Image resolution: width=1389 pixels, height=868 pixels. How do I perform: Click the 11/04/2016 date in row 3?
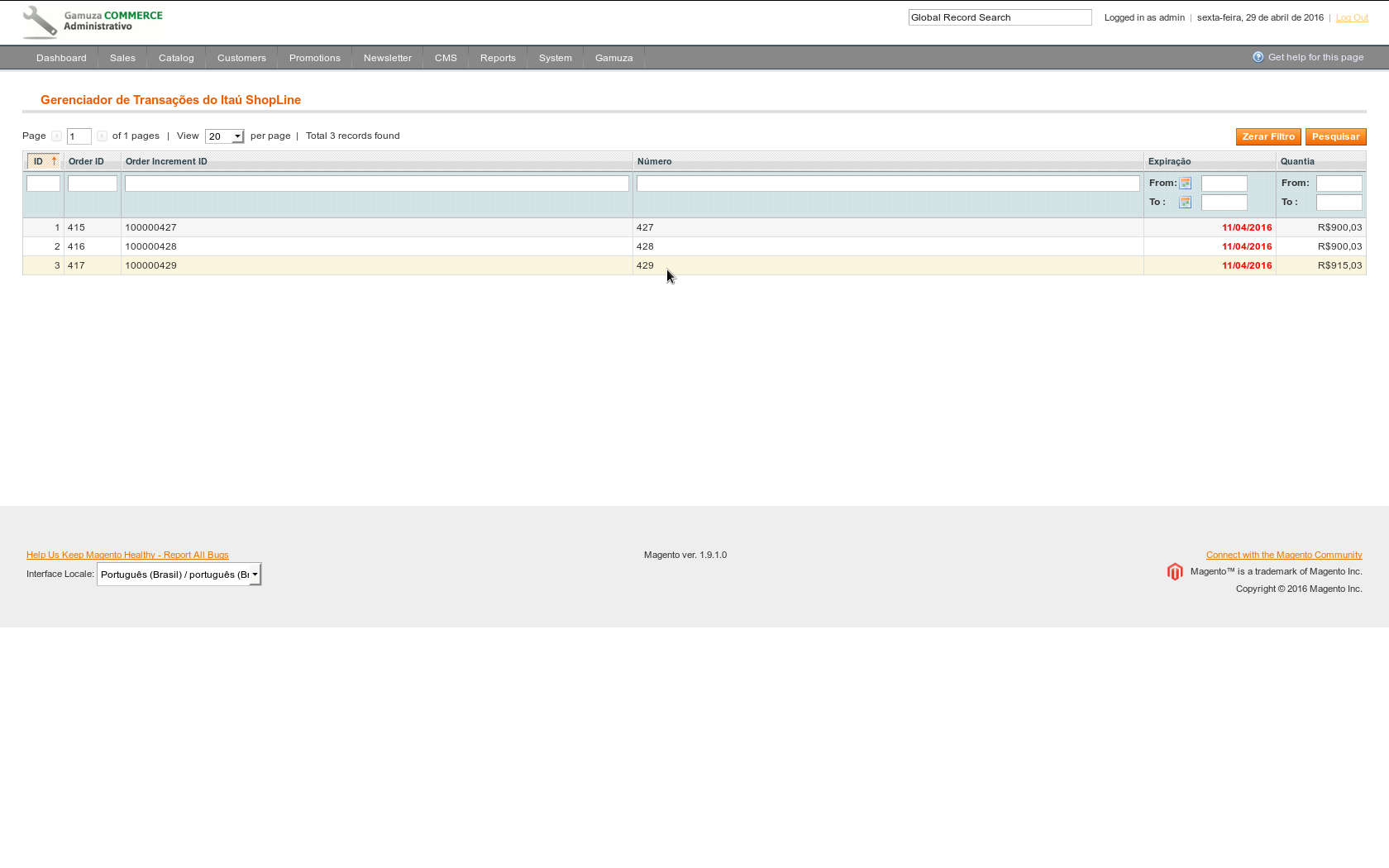[1247, 265]
